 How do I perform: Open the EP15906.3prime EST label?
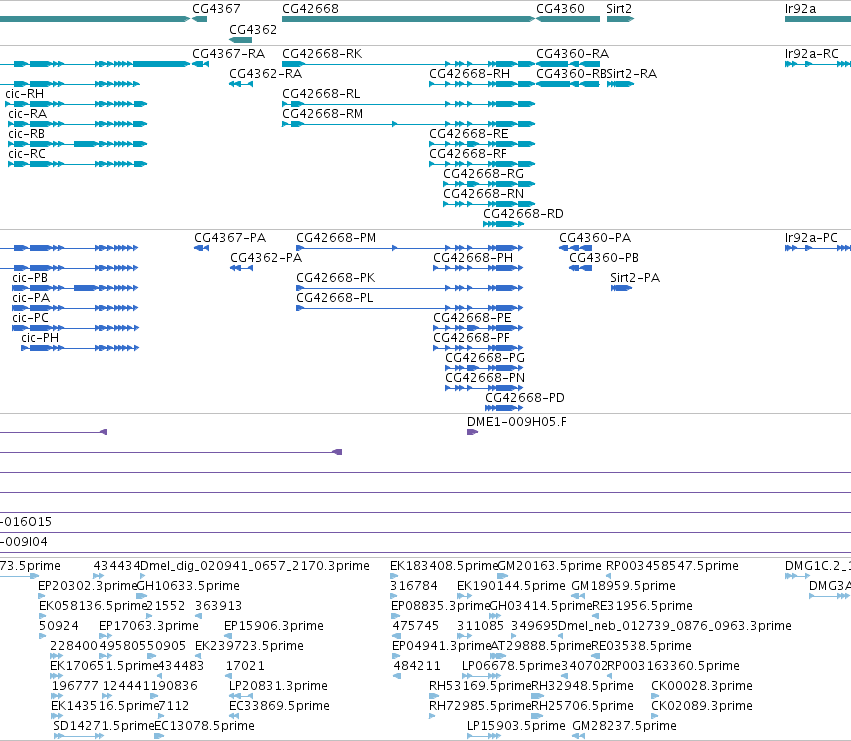[274, 626]
